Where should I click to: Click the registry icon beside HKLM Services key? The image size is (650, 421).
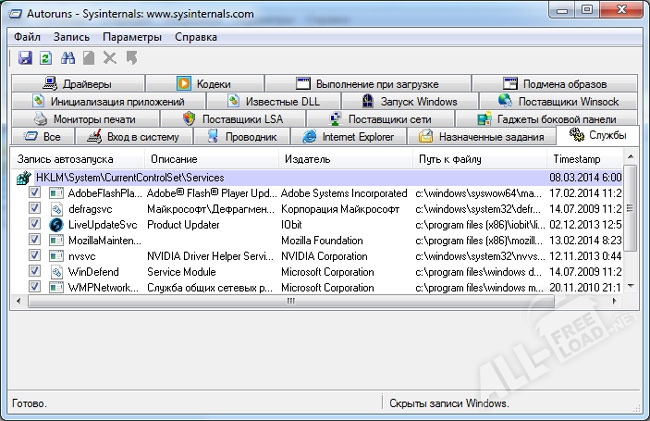[x=24, y=177]
